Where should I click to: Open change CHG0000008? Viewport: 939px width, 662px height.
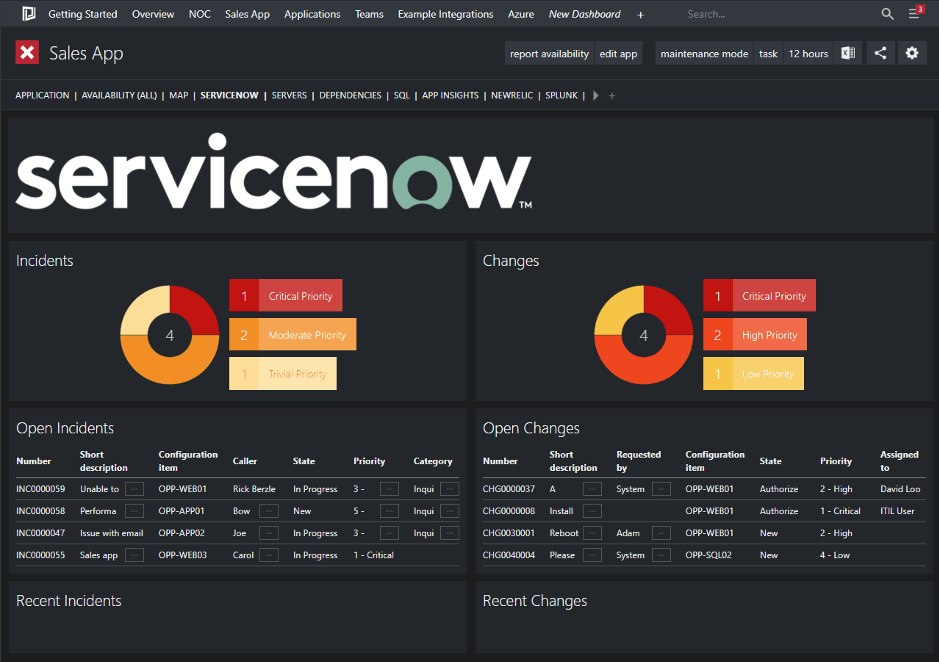pos(509,511)
